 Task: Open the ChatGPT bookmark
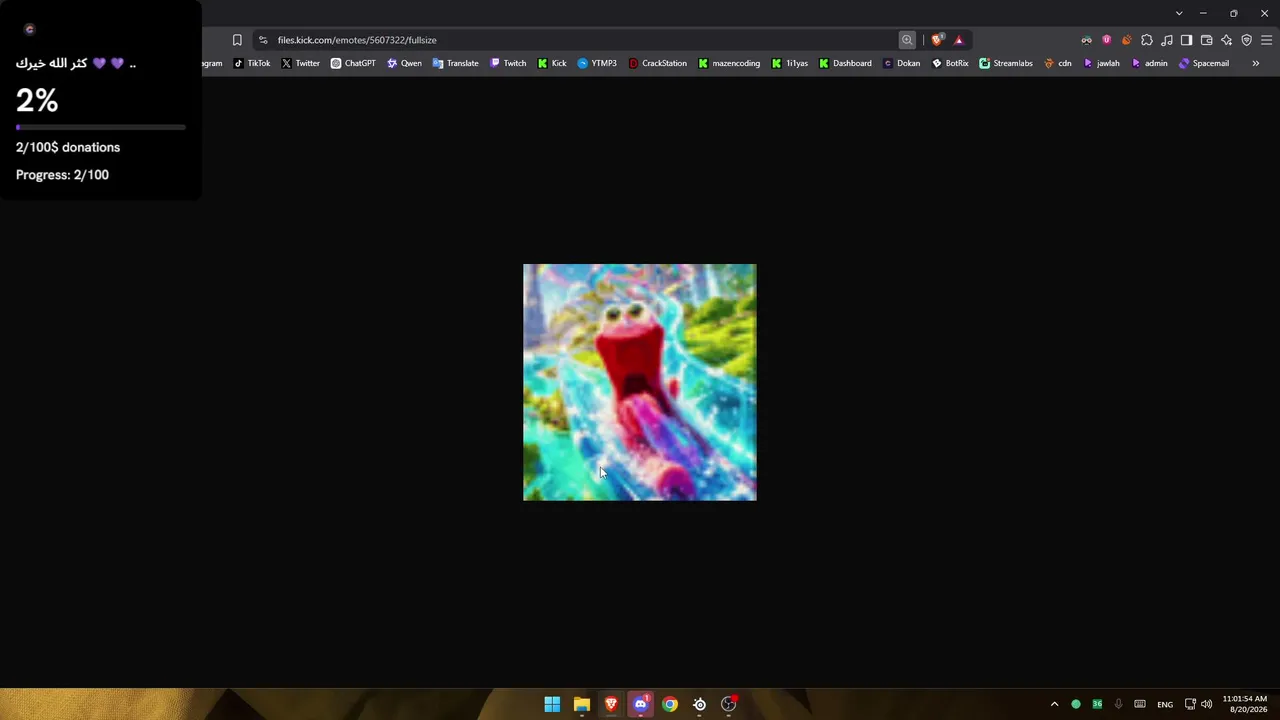tap(353, 63)
